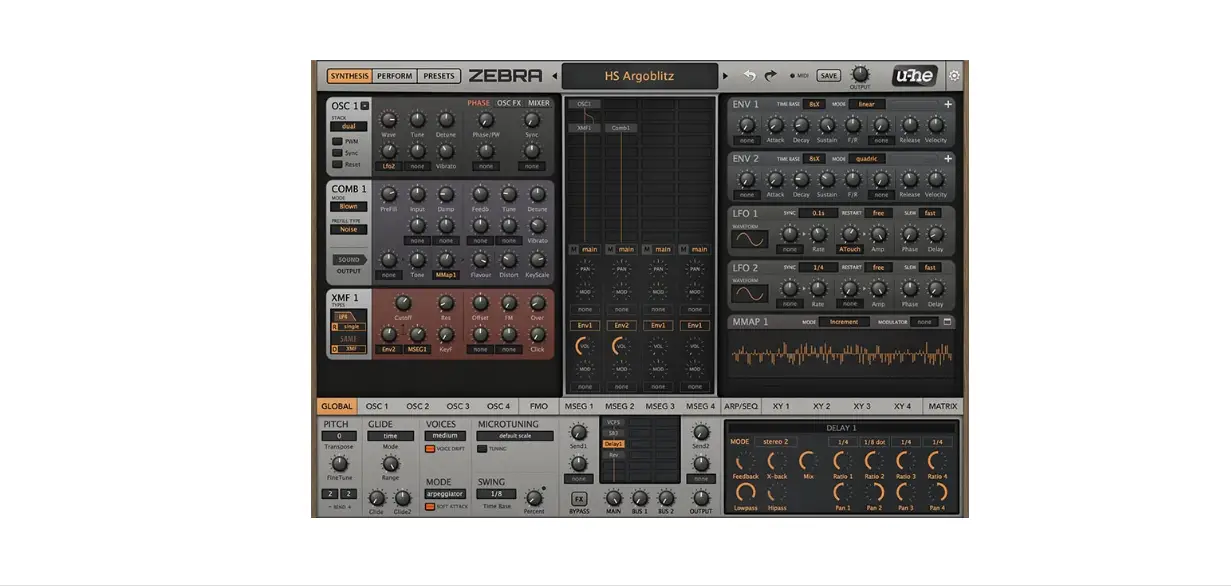Open the MSEG 1 tab
Image resolution: width=1231 pixels, height=588 pixels.
[578, 406]
